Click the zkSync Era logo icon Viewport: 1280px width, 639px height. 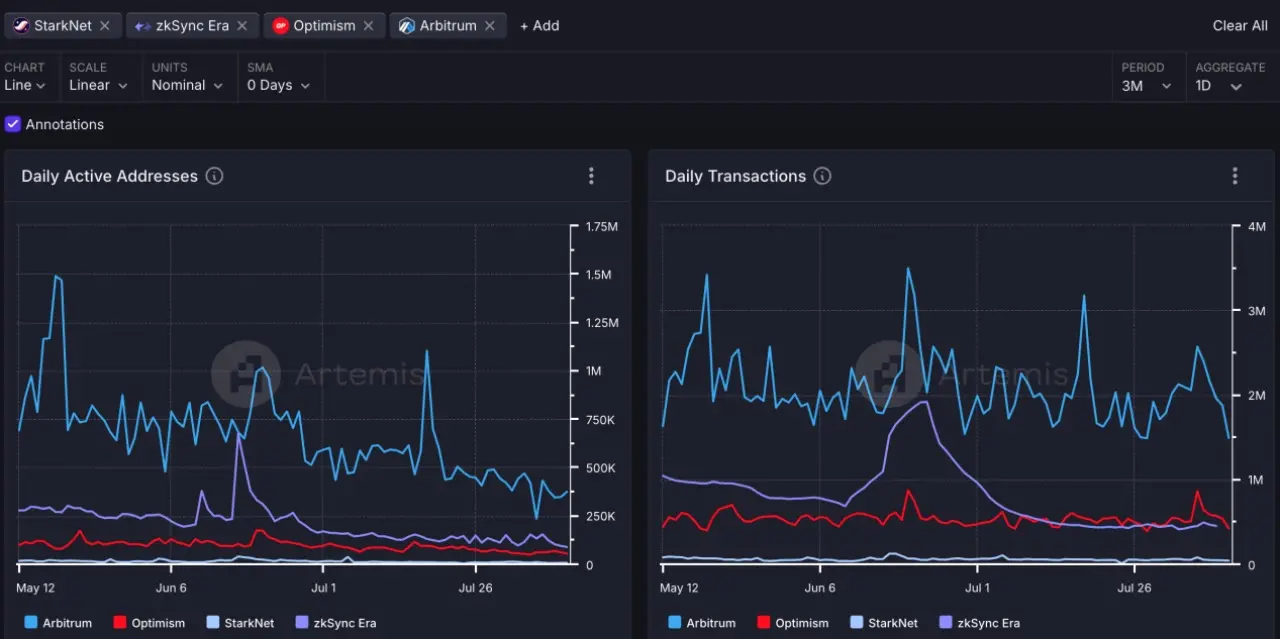pyautogui.click(x=143, y=26)
